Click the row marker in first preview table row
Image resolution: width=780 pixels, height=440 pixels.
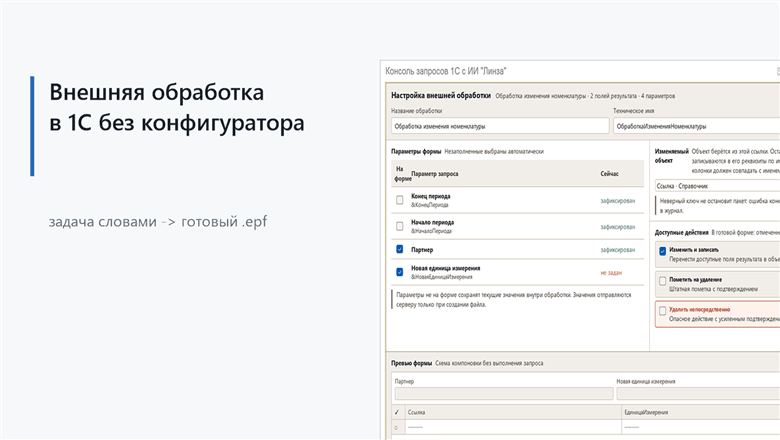point(397,427)
